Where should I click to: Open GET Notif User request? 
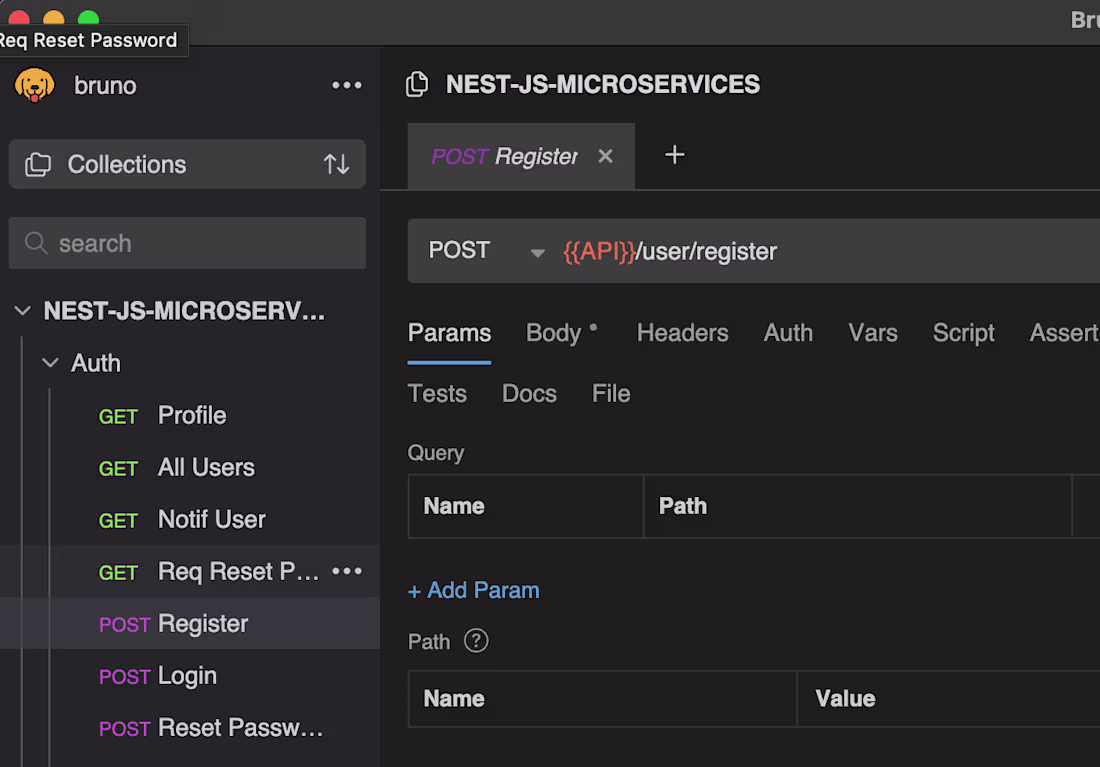[x=189, y=519]
